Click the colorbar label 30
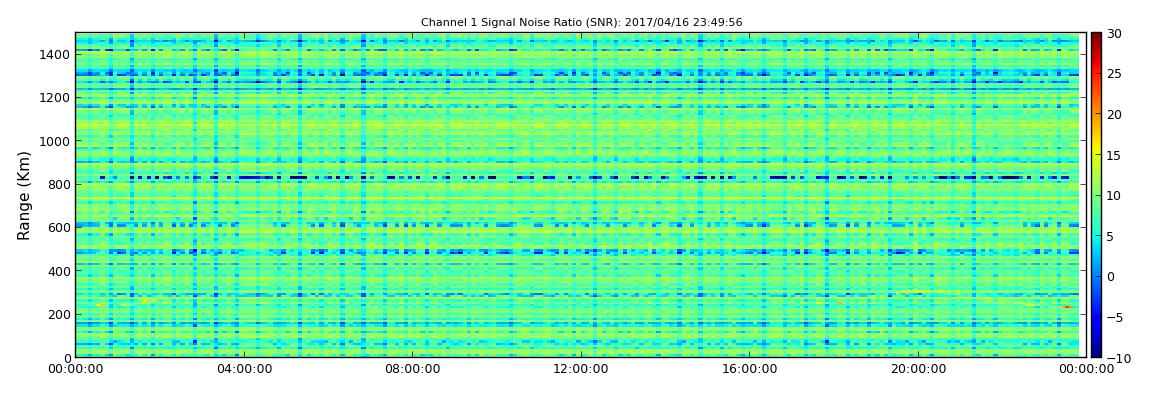Image resolution: width=1150 pixels, height=407 pixels. pos(1115,33)
